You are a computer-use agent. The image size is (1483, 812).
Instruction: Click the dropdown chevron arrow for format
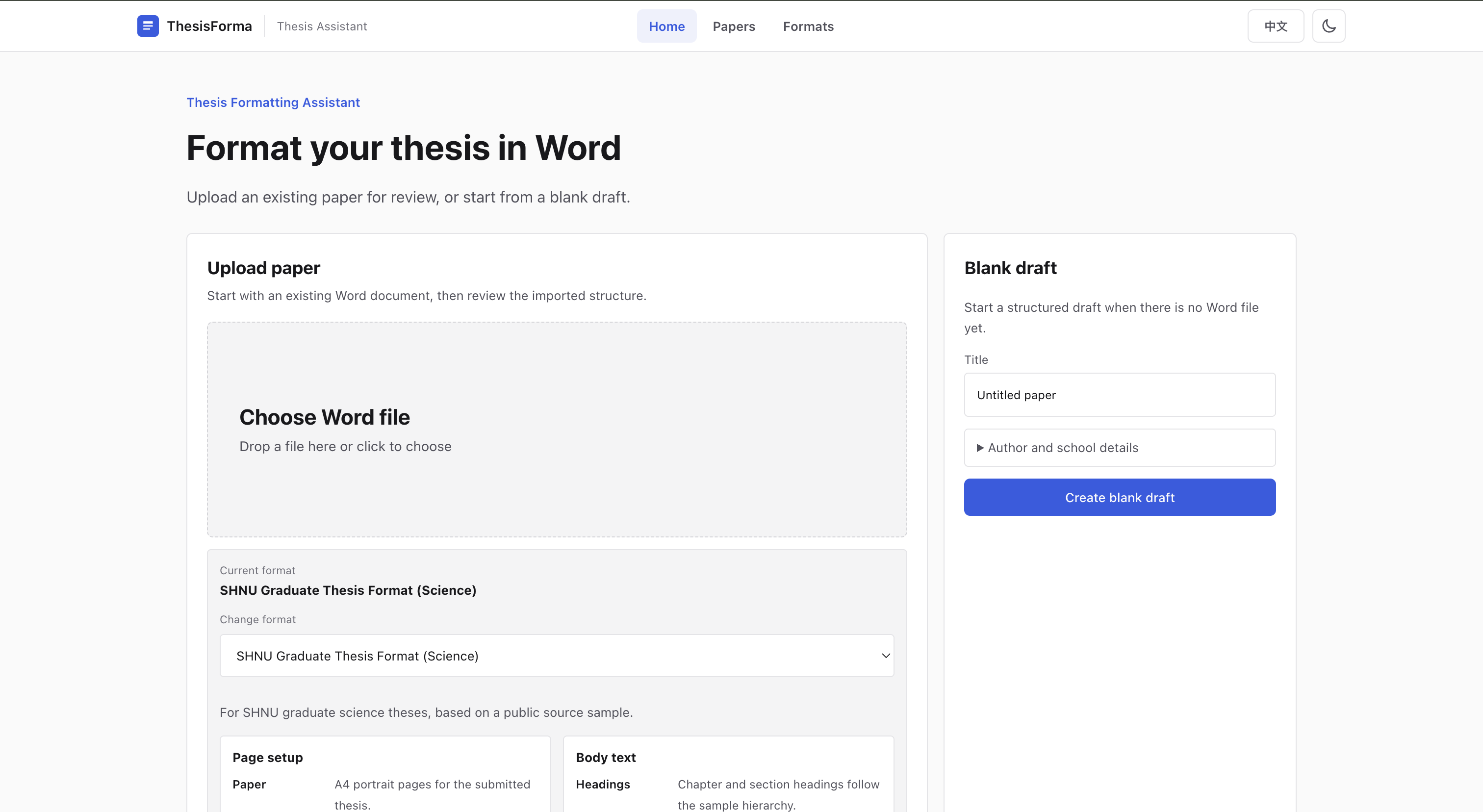point(885,656)
